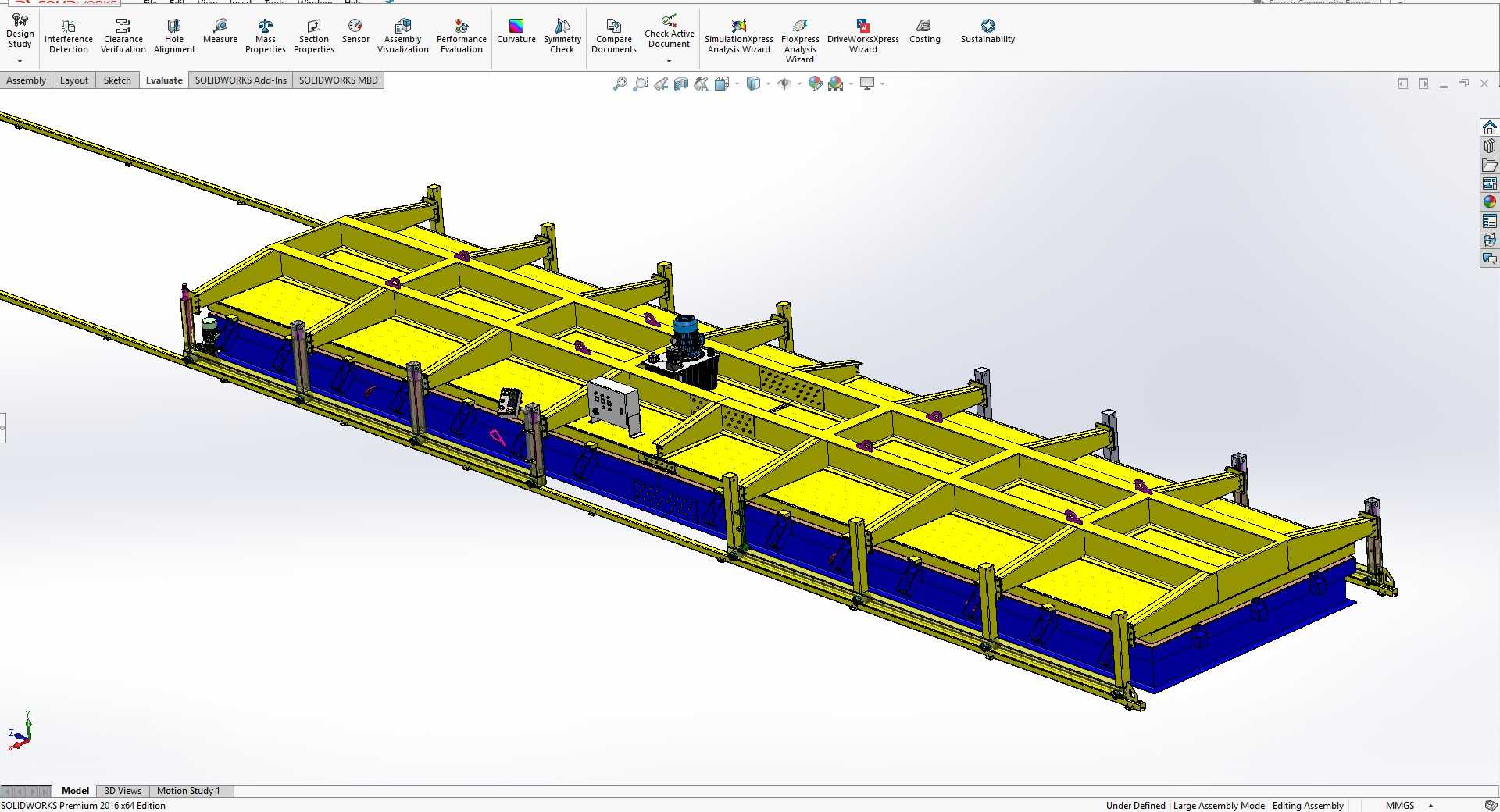Screen dimensions: 1500x812
Task: Run Interference Detection
Action: 69,37
